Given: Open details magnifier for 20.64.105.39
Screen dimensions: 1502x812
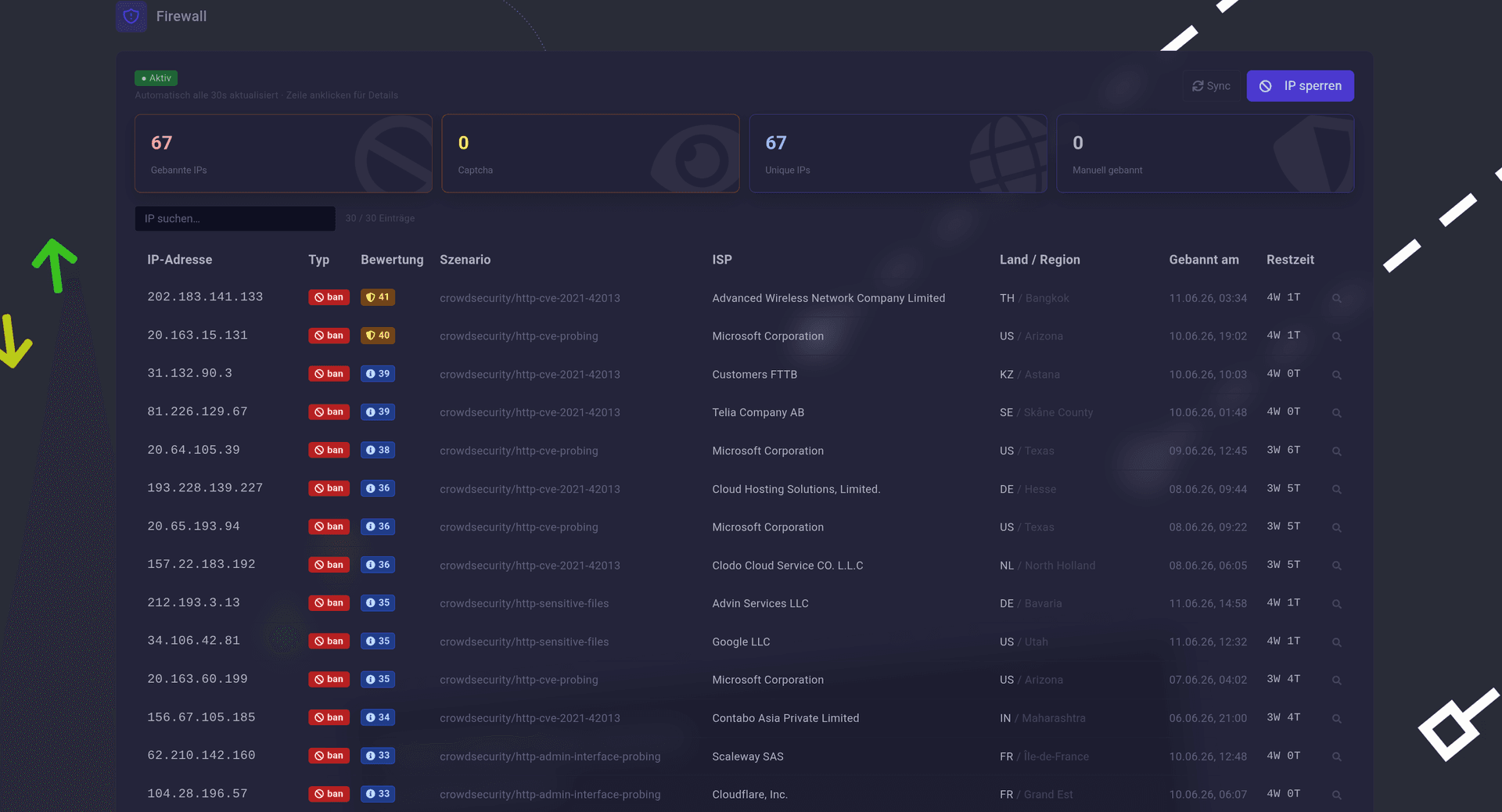Looking at the screenshot, I should (1337, 451).
